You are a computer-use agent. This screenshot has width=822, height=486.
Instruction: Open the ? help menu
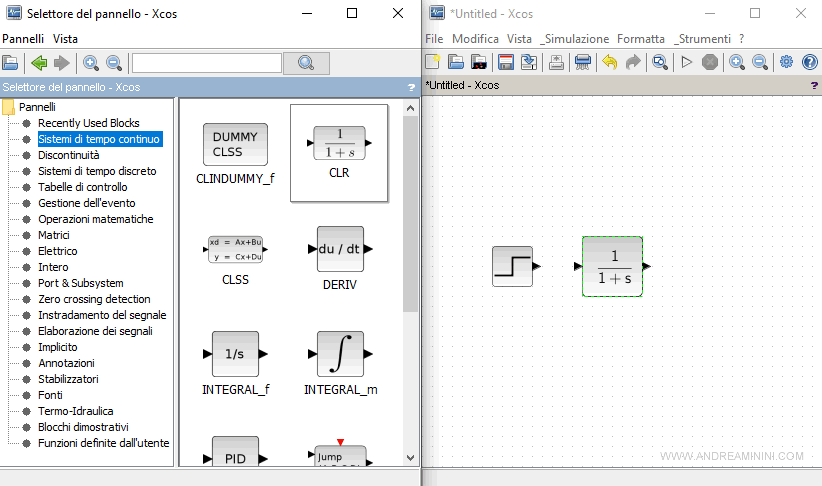point(741,39)
